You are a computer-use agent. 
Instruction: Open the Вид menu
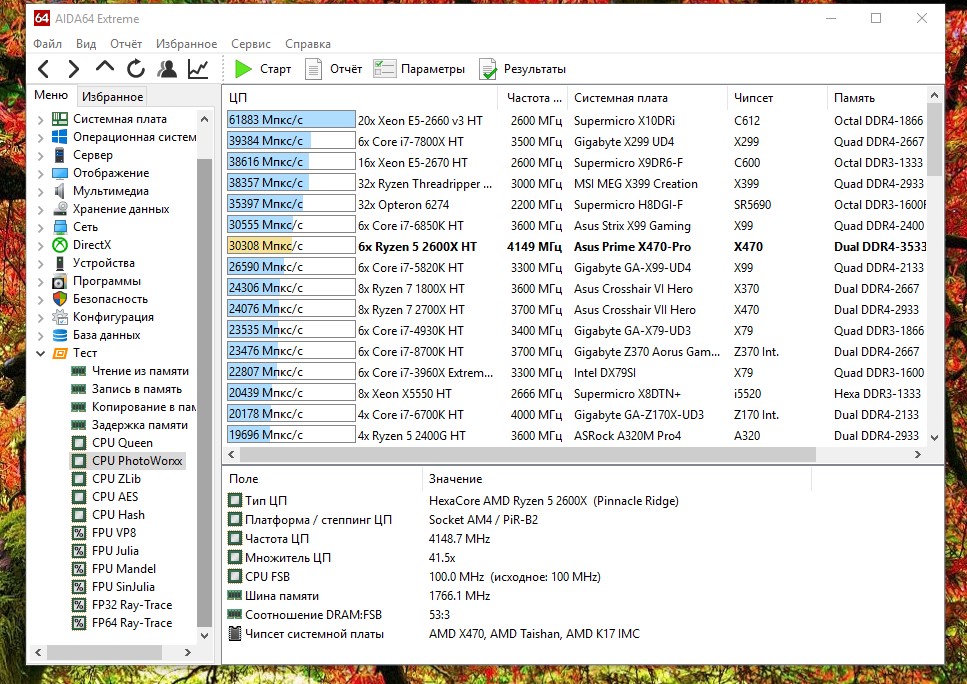tap(86, 44)
